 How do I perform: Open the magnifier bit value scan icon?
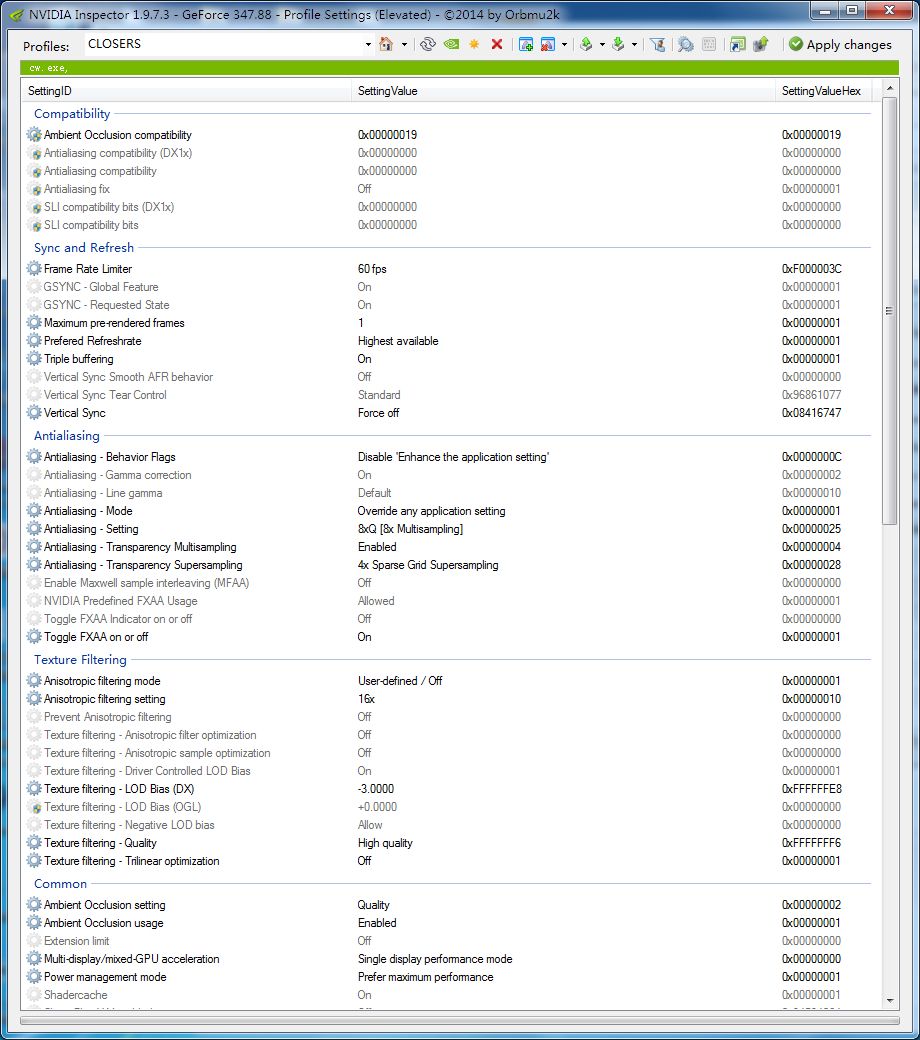(x=686, y=44)
